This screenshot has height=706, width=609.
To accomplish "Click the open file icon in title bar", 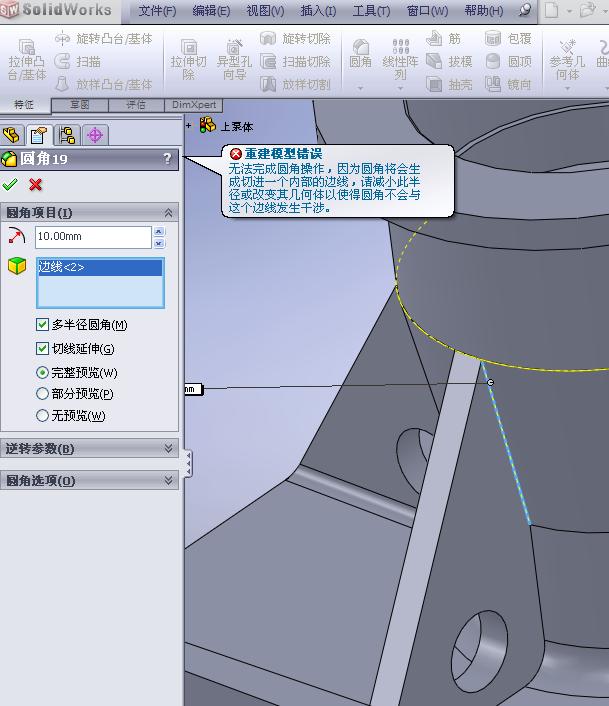I will [586, 10].
